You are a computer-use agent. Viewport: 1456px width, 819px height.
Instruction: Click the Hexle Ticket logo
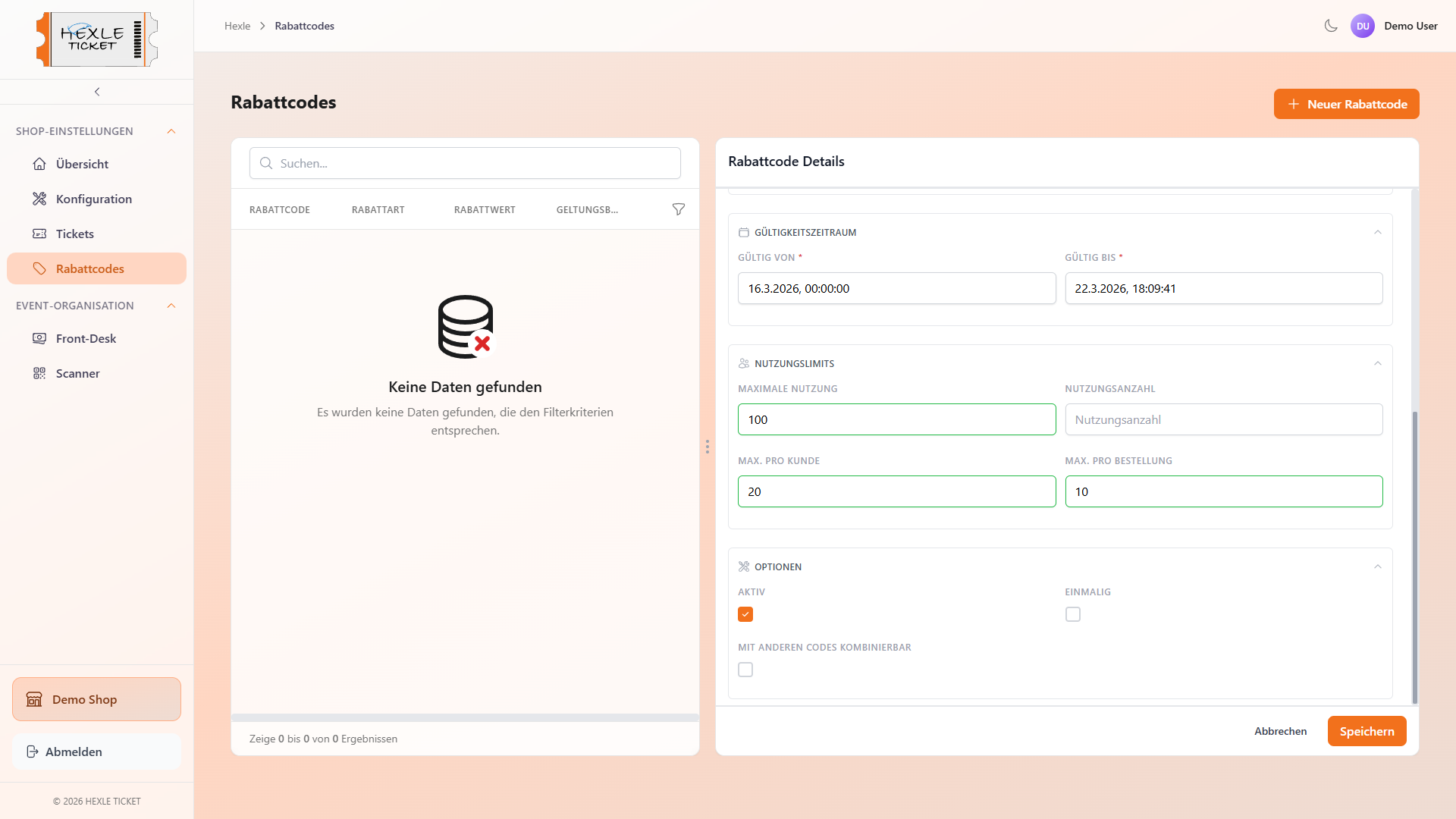point(97,39)
